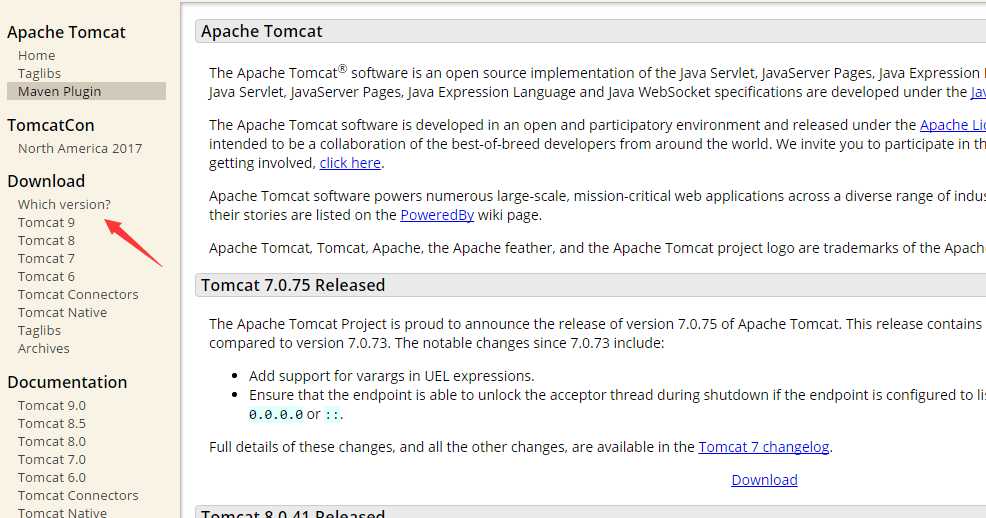Open the Home sidebar link
This screenshot has height=518, width=986.
point(36,55)
